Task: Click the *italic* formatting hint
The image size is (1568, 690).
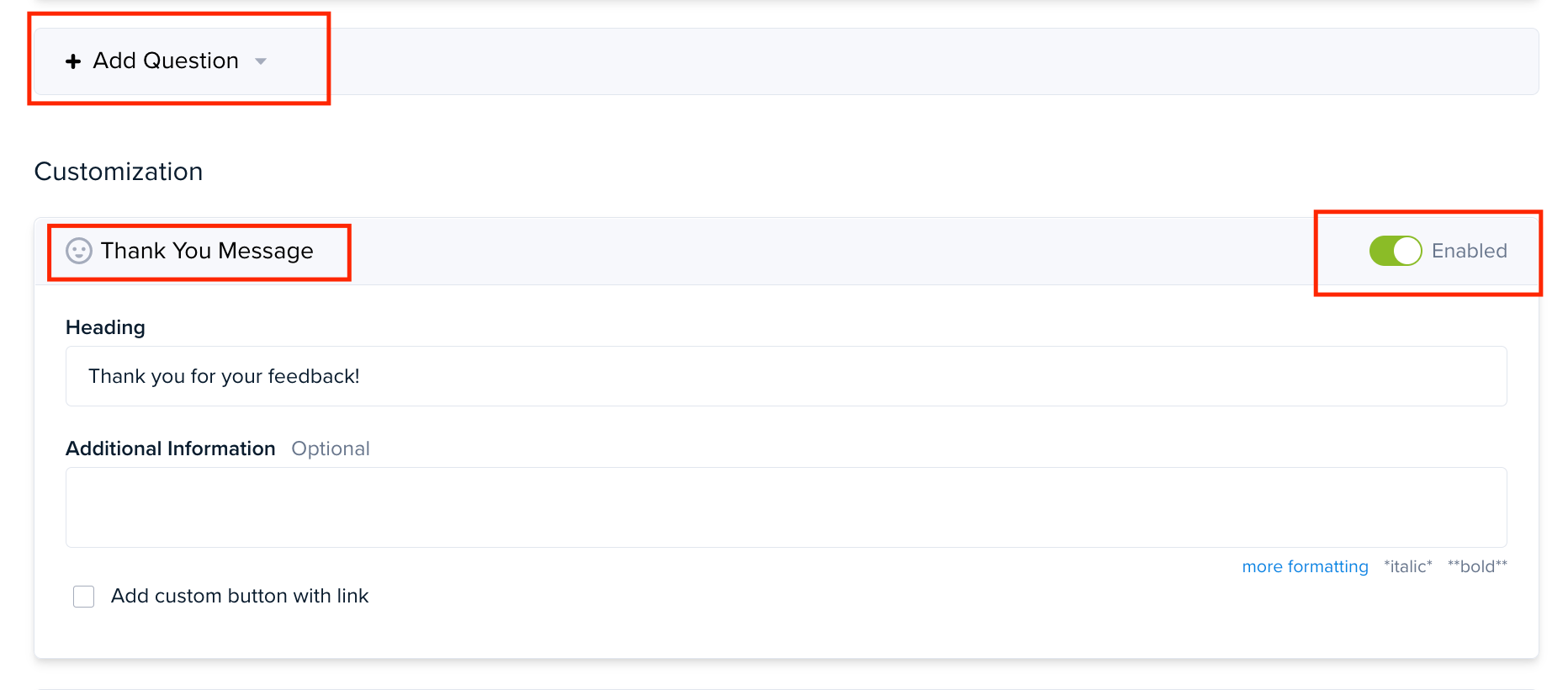Action: pos(1408,566)
